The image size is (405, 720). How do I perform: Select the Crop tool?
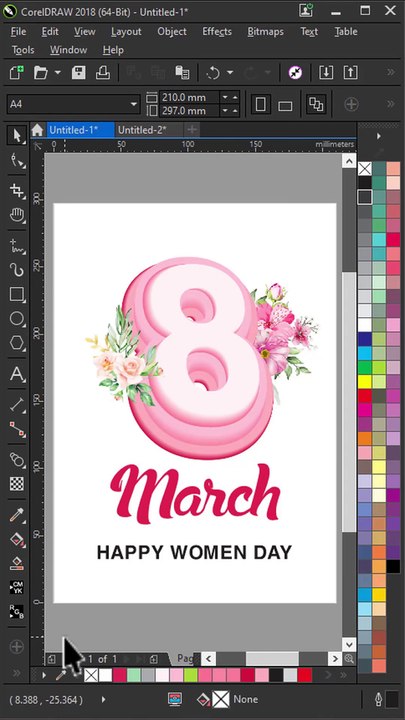point(17,191)
